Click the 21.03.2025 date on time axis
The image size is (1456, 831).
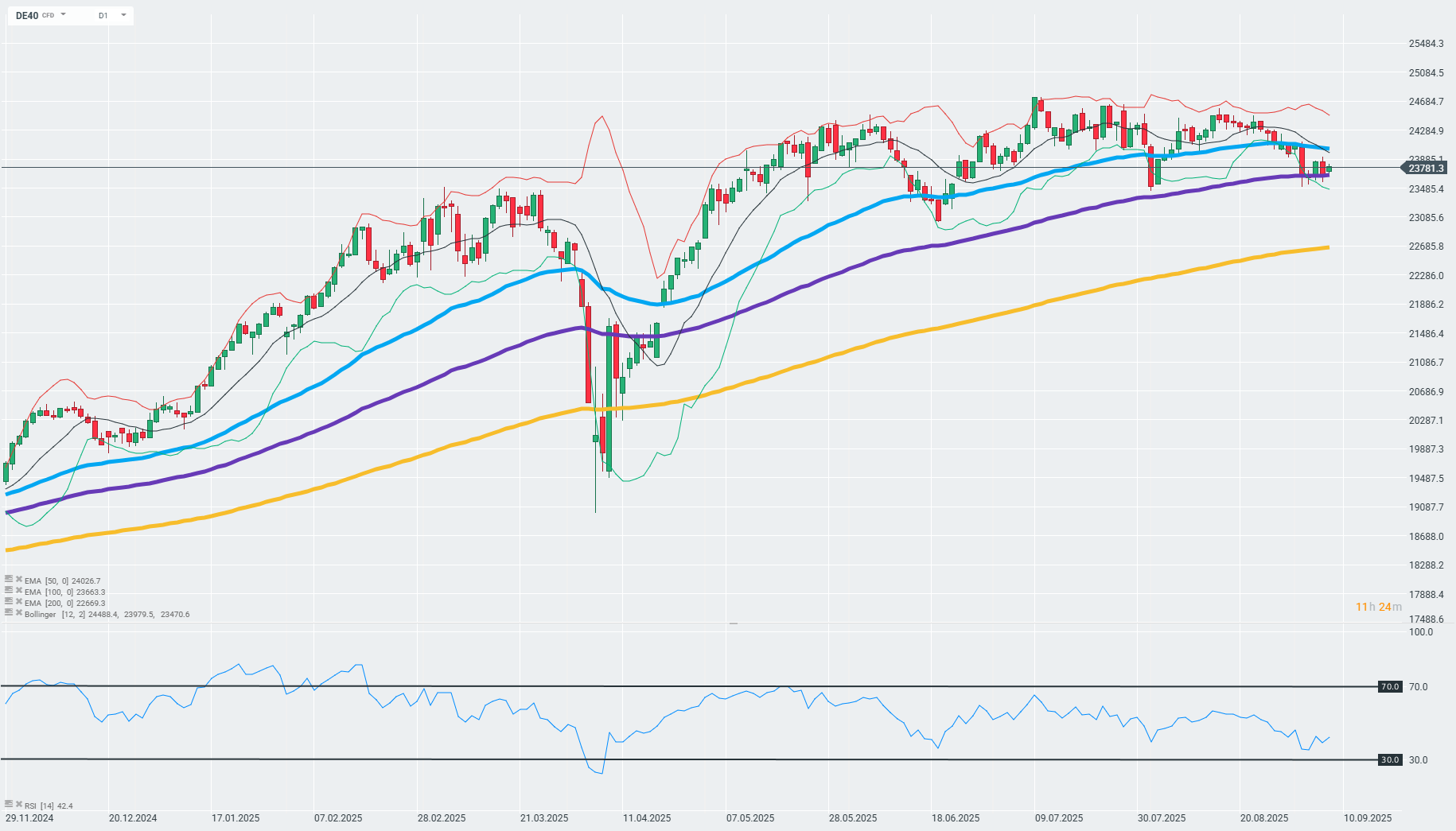pyautogui.click(x=544, y=818)
